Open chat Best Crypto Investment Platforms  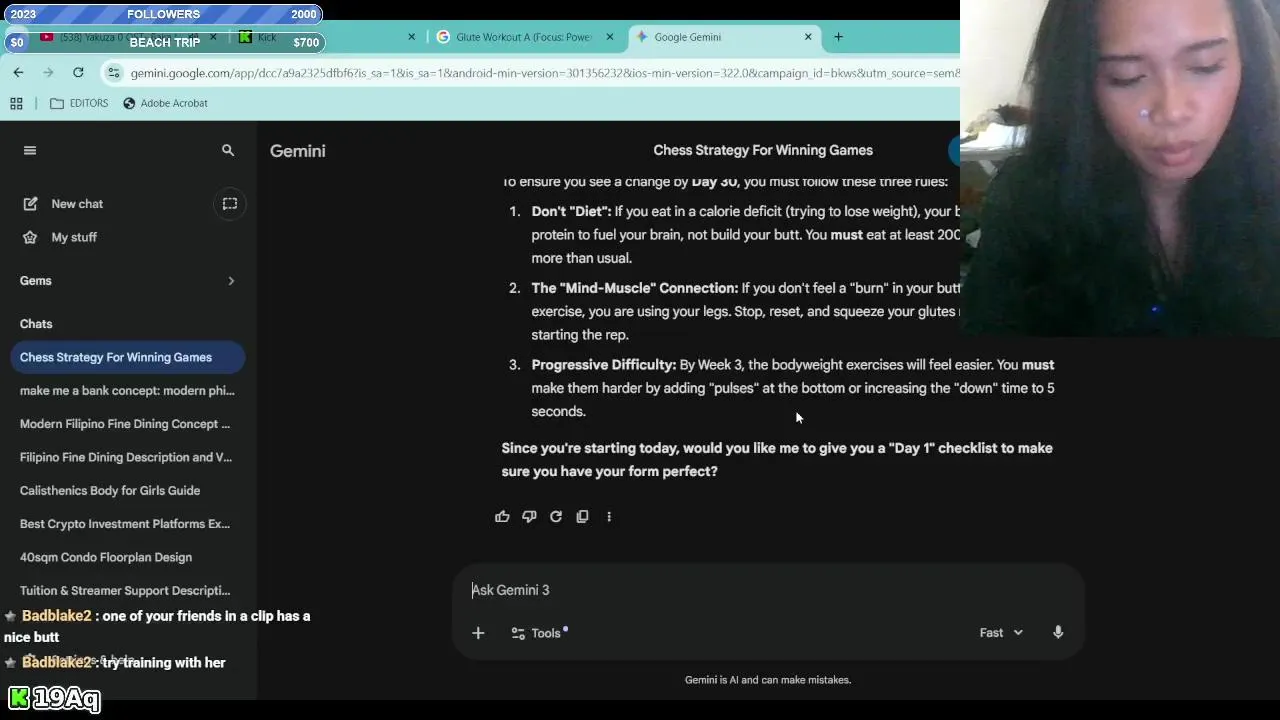pos(128,524)
